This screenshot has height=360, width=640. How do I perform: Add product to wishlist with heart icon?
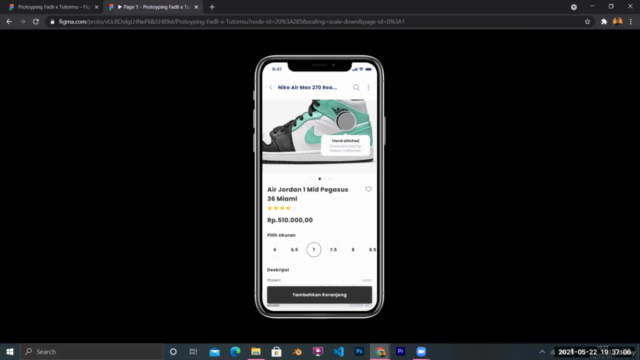click(369, 189)
